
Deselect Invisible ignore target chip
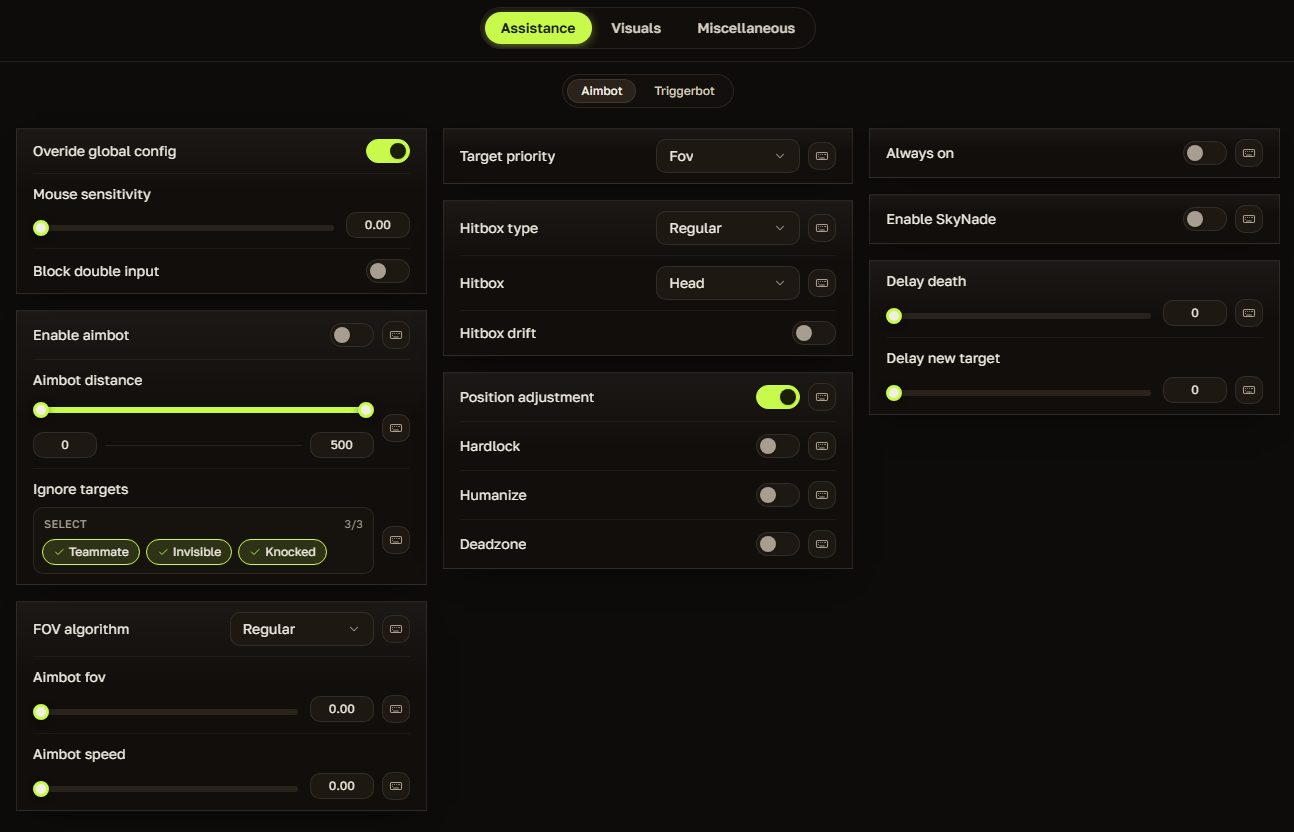[189, 552]
